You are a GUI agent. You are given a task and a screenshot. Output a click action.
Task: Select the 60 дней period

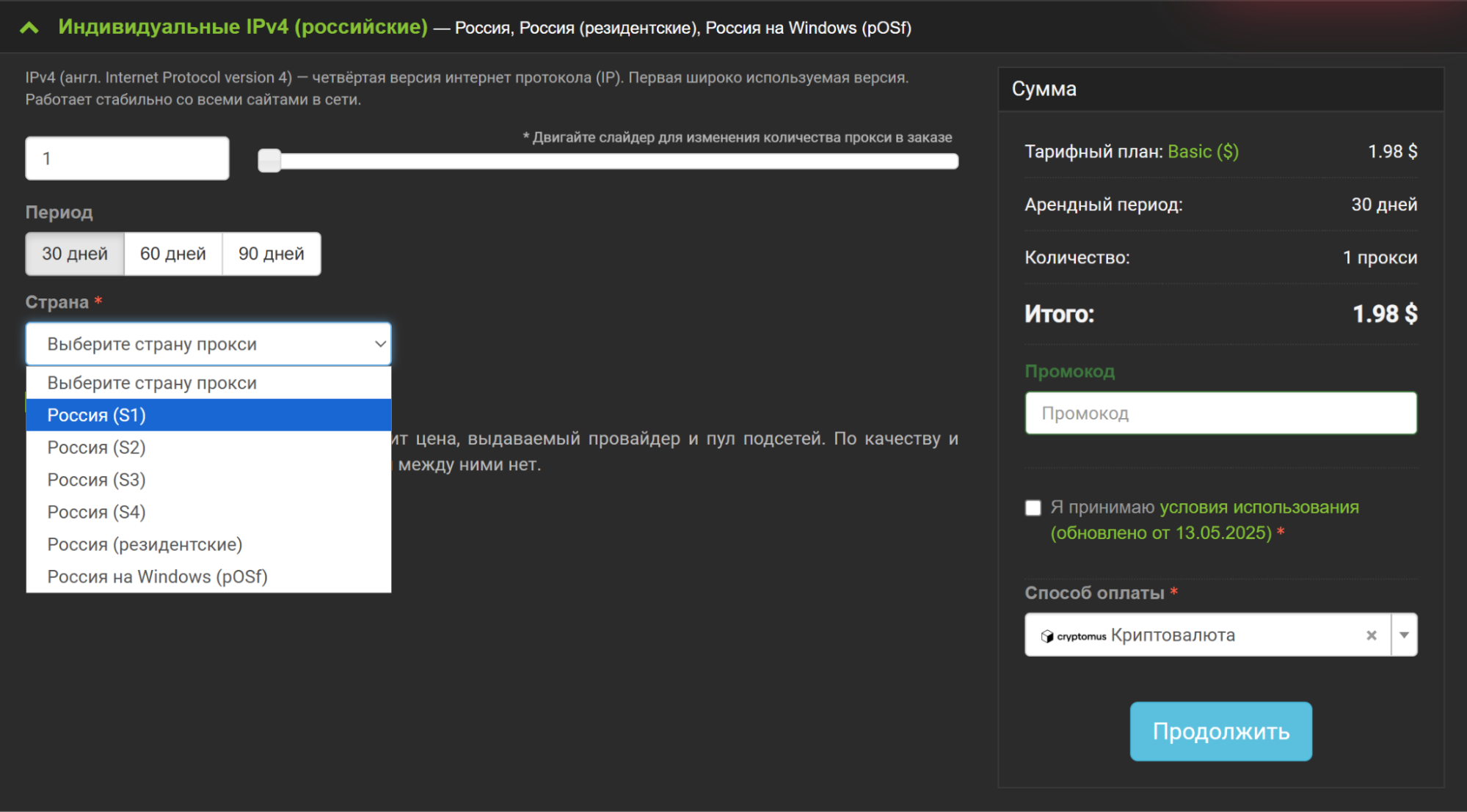coord(173,254)
